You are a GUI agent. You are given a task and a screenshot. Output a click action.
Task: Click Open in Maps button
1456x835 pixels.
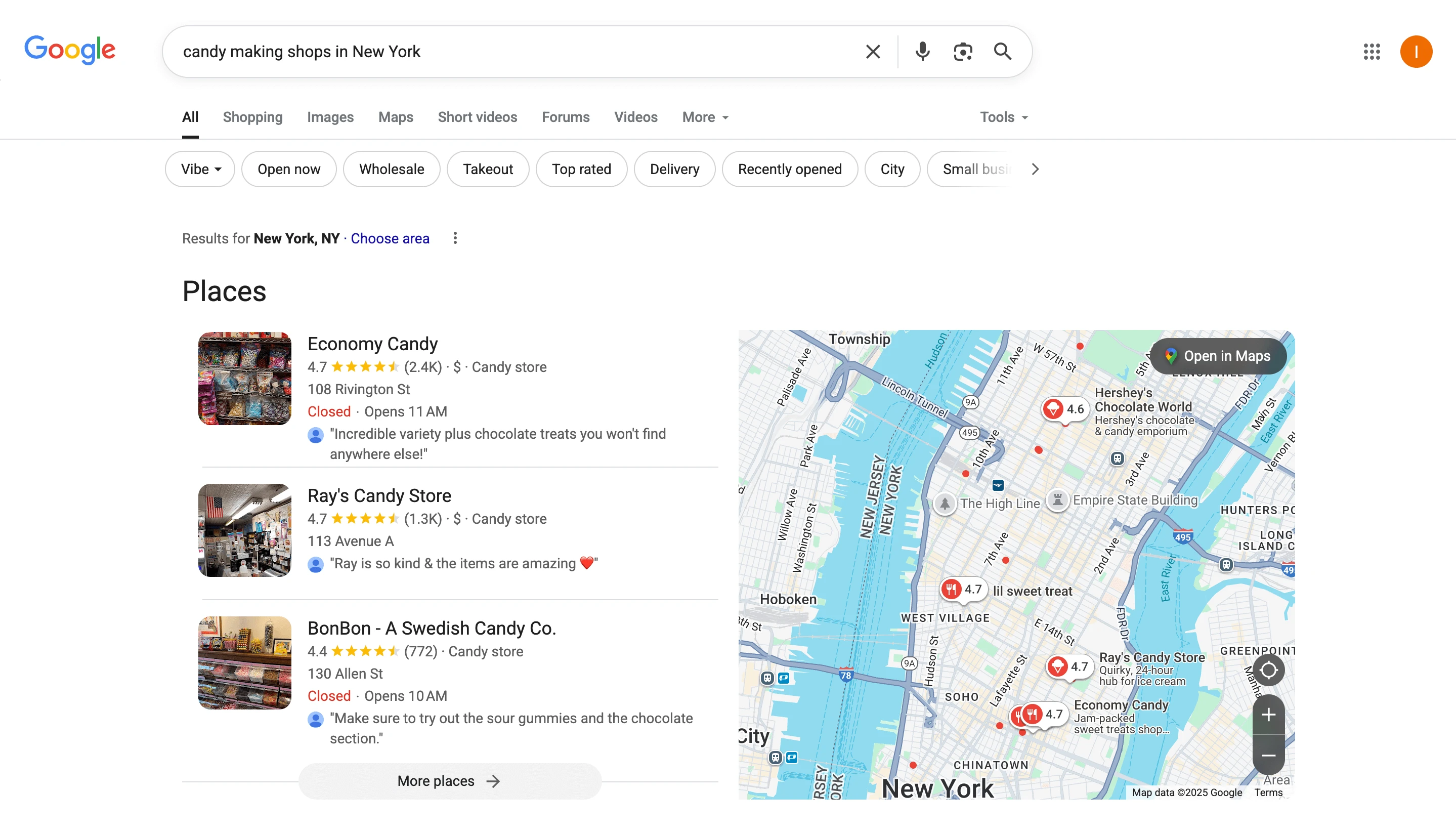(1219, 356)
